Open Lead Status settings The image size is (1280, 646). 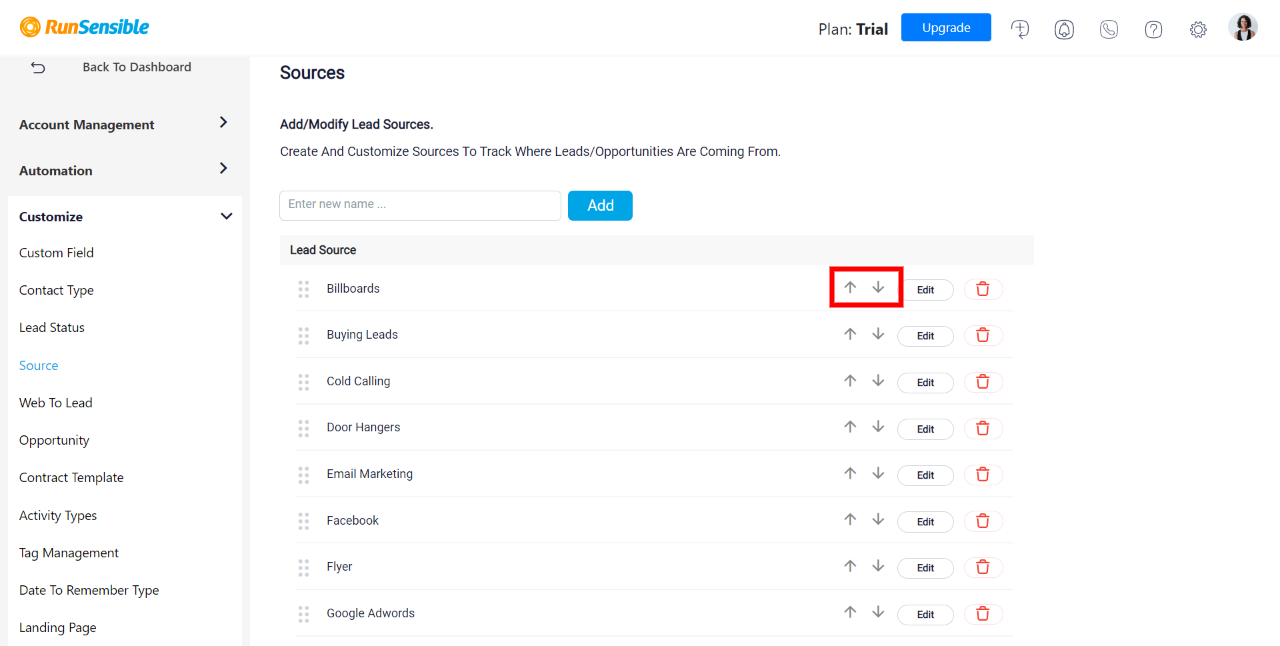pyautogui.click(x=52, y=327)
